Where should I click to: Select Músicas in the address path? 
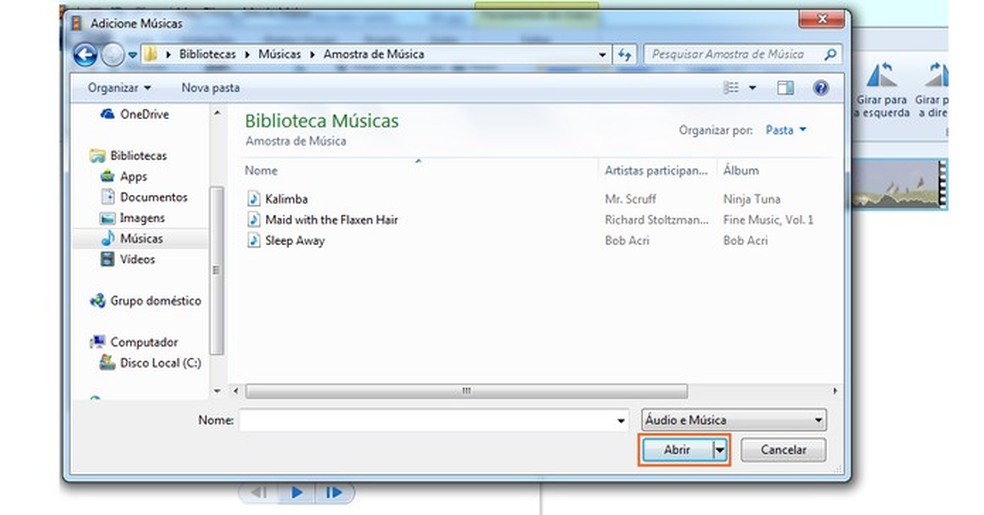pyautogui.click(x=279, y=55)
